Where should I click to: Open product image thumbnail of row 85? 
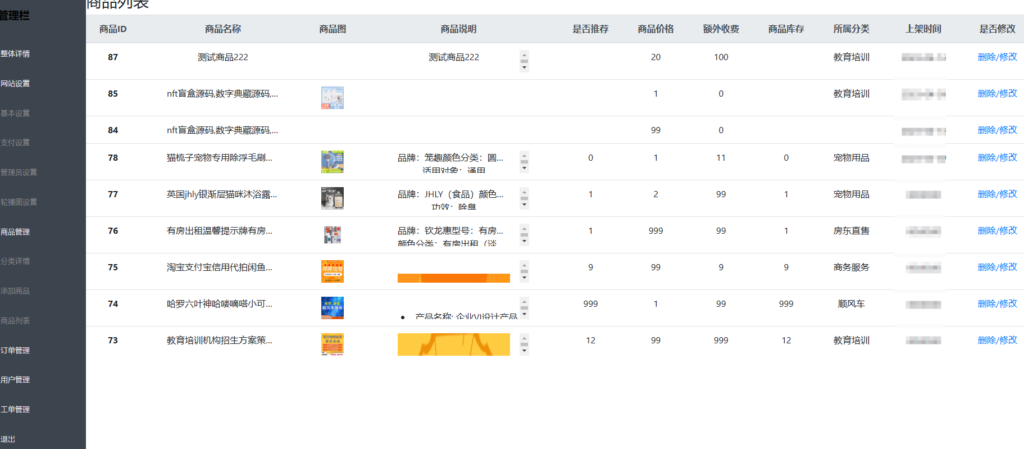point(332,97)
